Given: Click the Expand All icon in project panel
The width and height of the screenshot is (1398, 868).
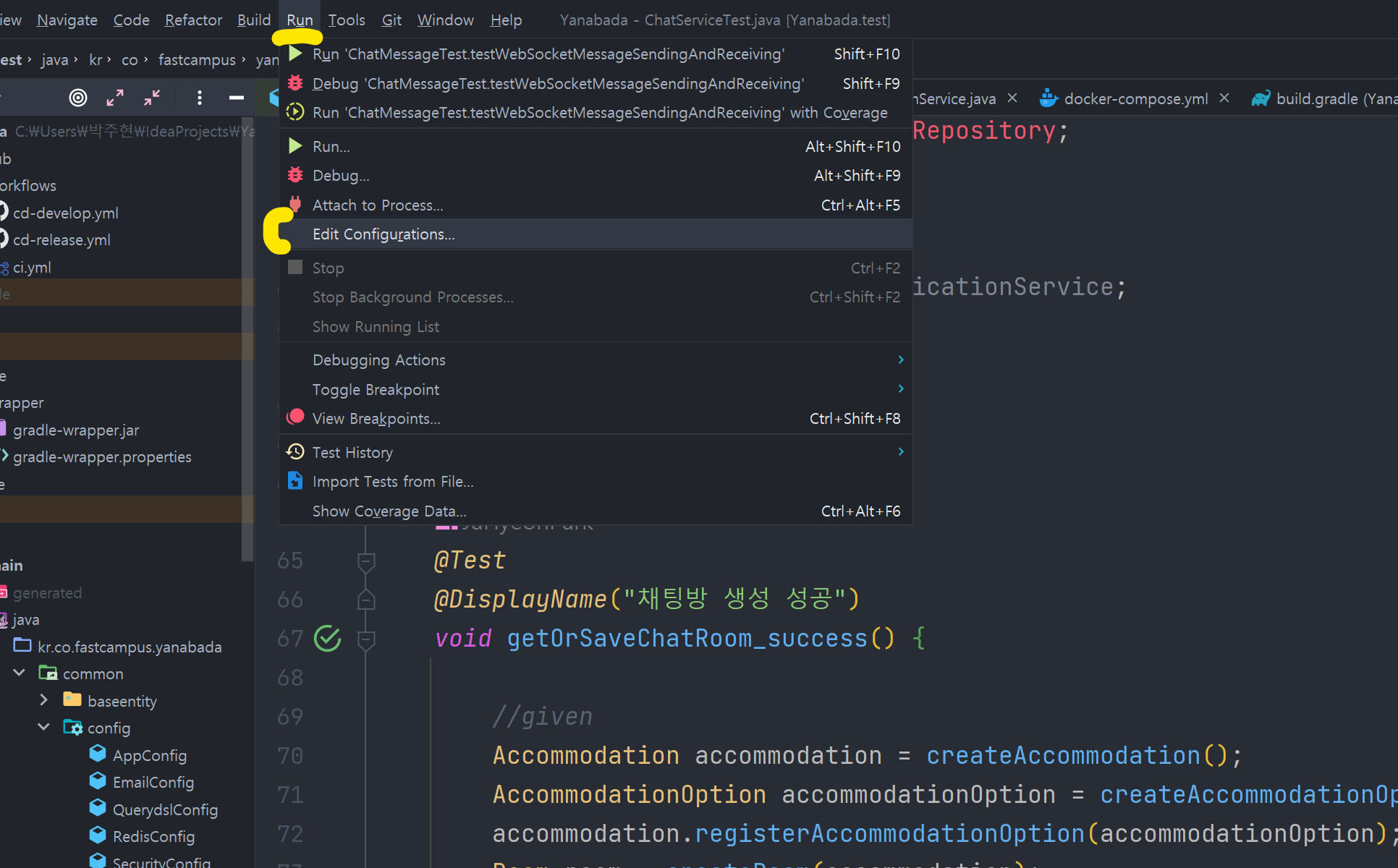Looking at the screenshot, I should (115, 98).
